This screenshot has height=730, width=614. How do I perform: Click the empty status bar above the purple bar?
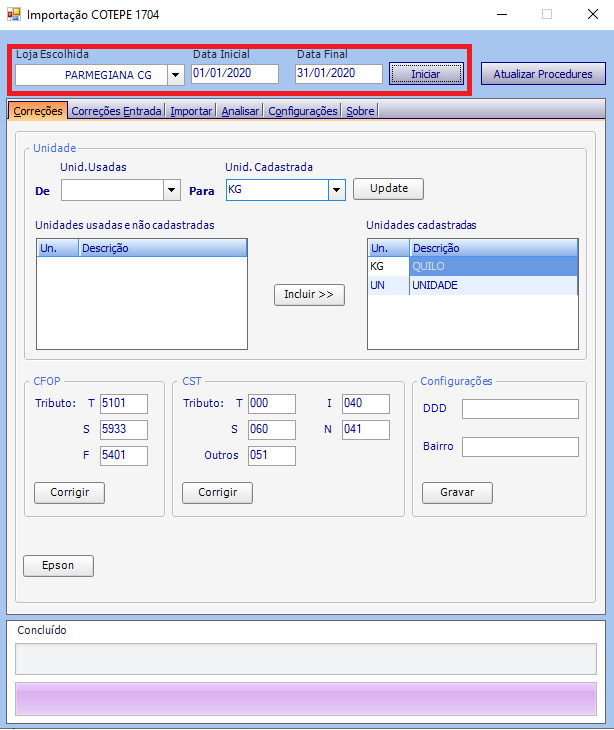pyautogui.click(x=306, y=659)
